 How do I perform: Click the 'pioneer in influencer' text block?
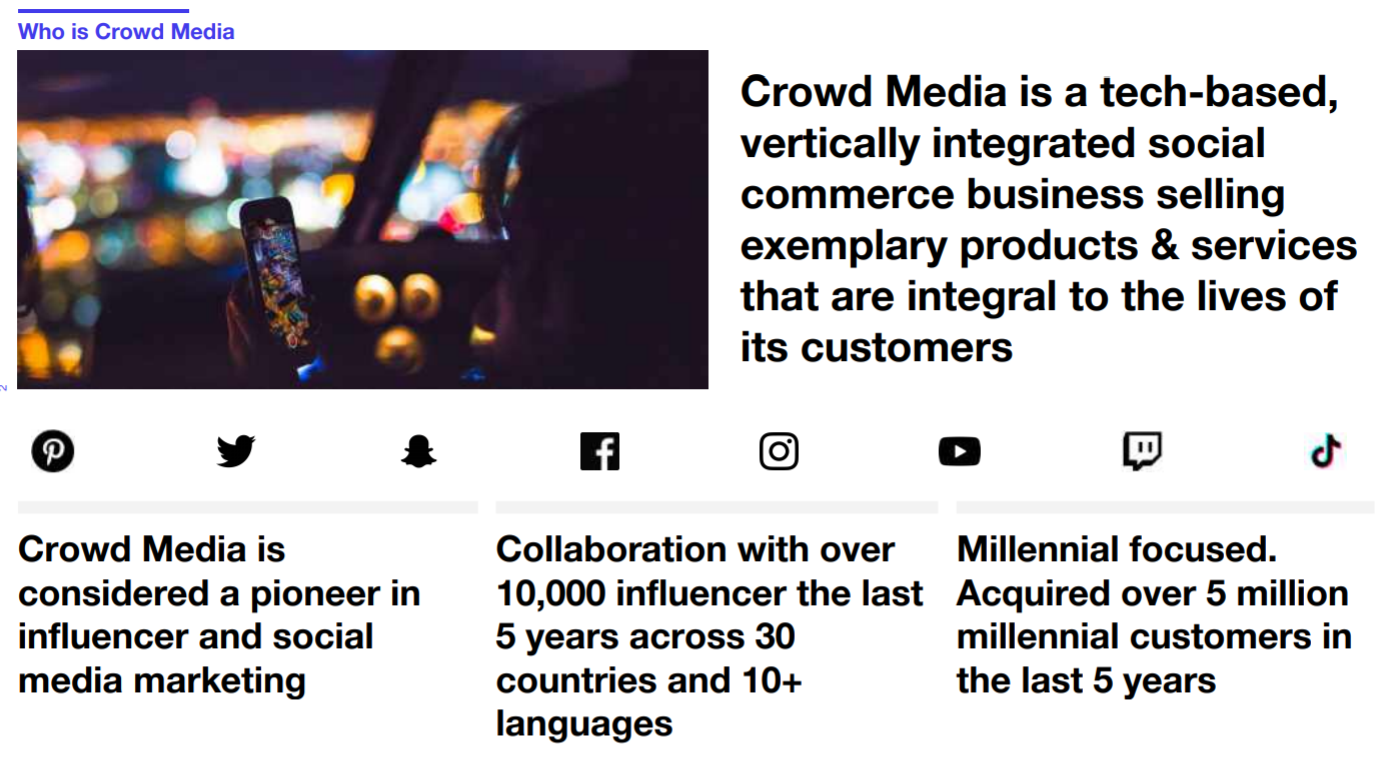click(x=219, y=615)
